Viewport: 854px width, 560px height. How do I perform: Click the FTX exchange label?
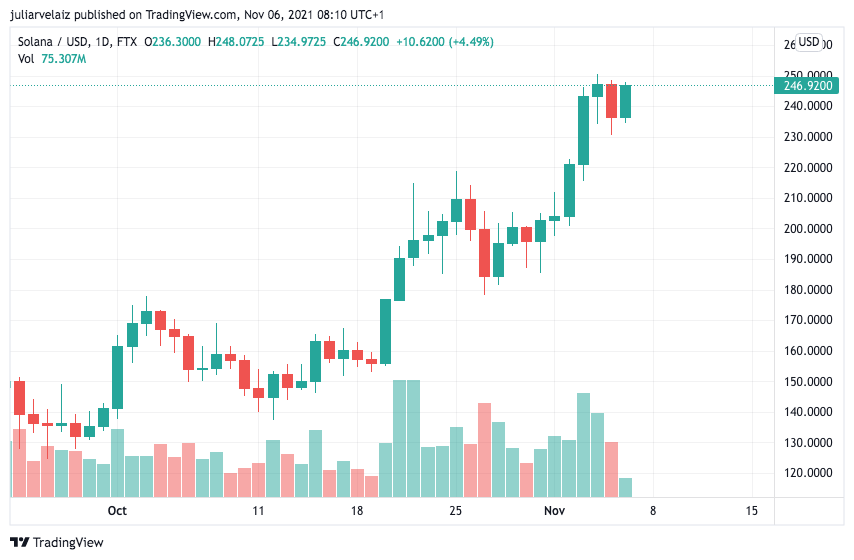[x=127, y=42]
